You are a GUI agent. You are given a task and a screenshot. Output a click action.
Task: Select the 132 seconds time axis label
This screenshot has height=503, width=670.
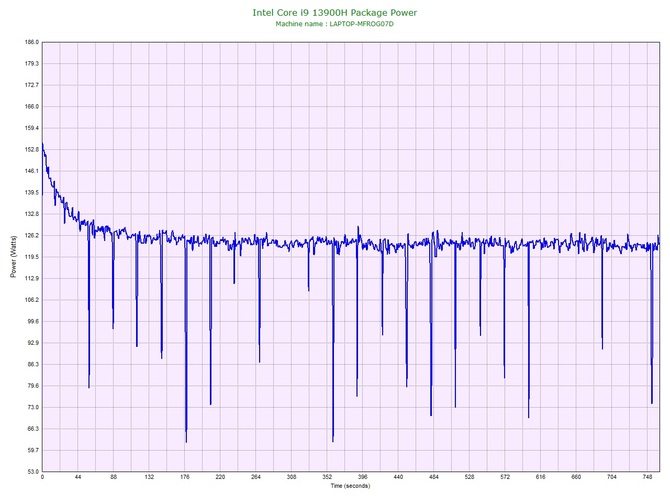(149, 477)
